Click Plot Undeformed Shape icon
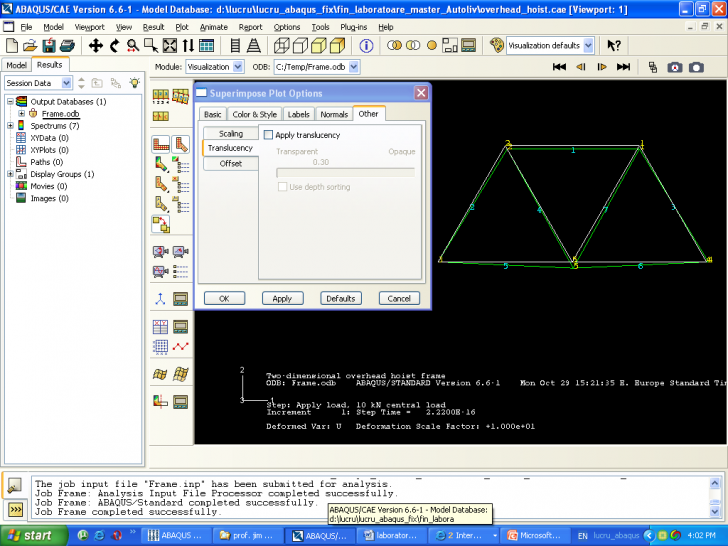Screen dimensions: 728x546 (x=160, y=144)
